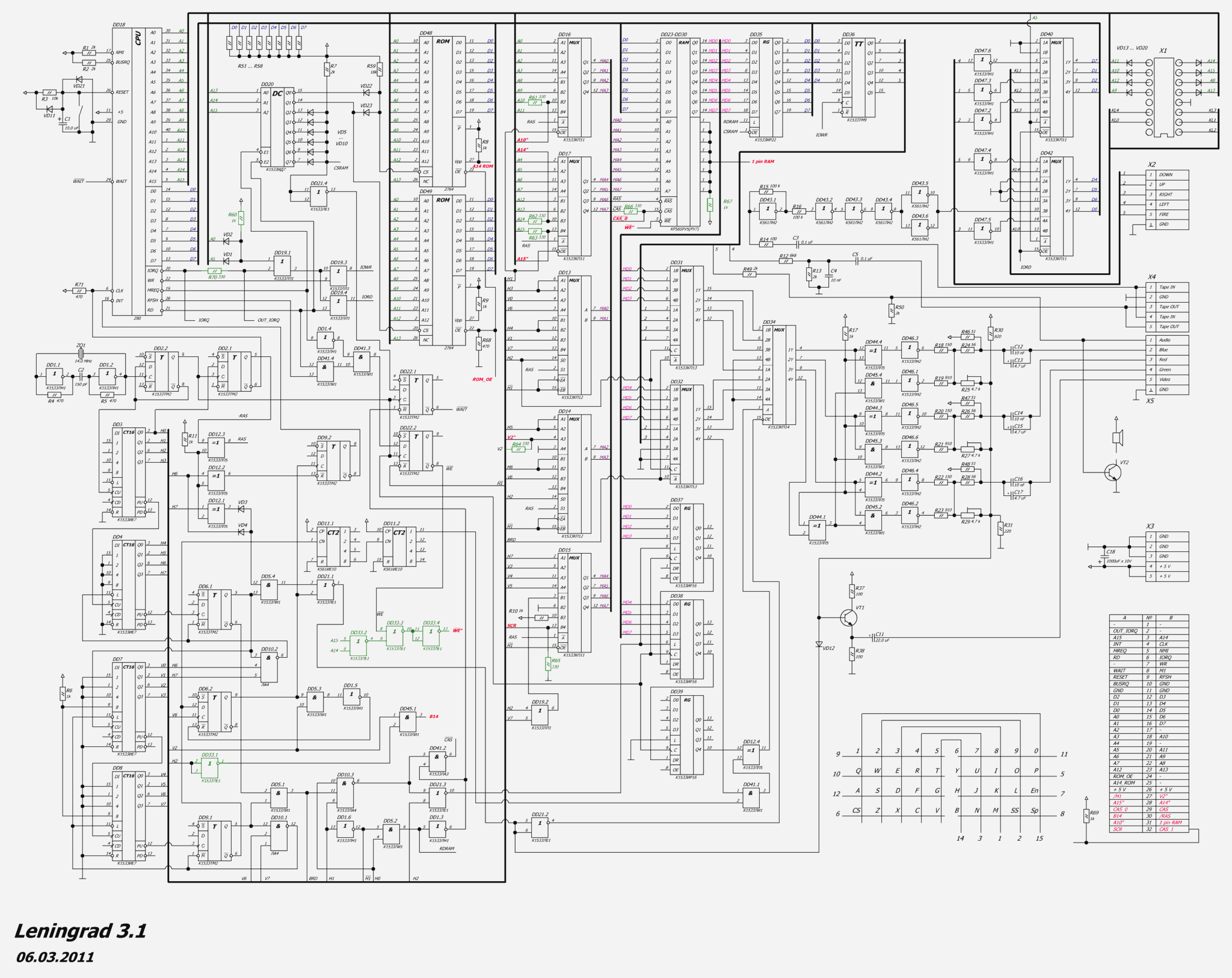Click the R50 2k resistor
The height and width of the screenshot is (978, 1232).
coord(891,311)
